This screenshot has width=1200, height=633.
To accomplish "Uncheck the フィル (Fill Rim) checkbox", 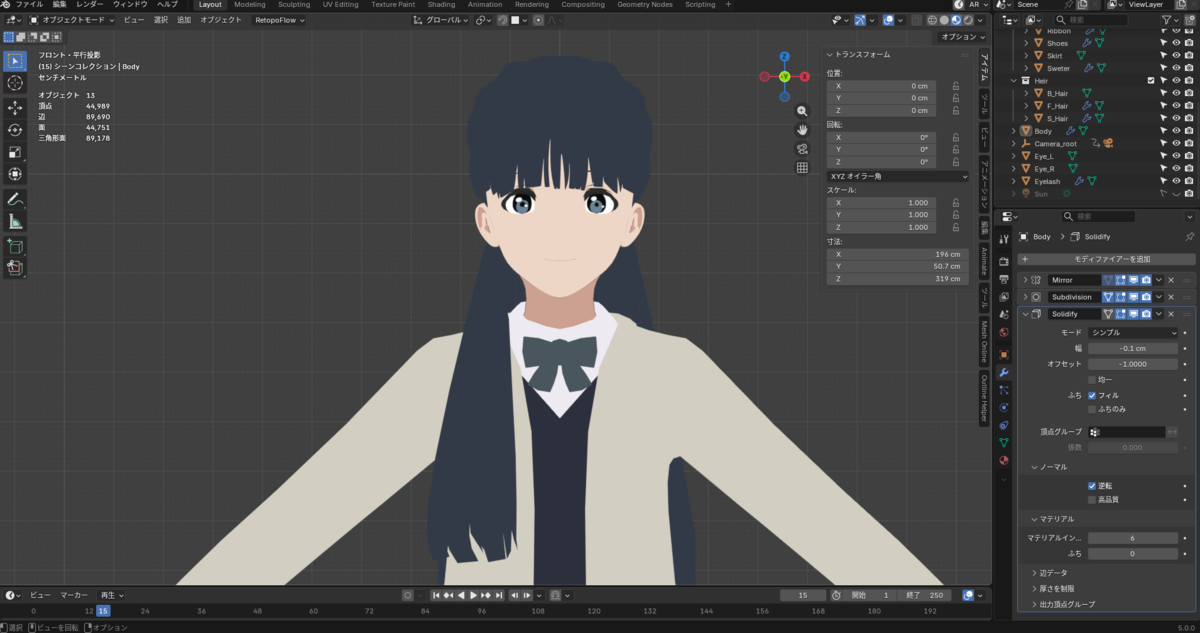I will 1092,395.
